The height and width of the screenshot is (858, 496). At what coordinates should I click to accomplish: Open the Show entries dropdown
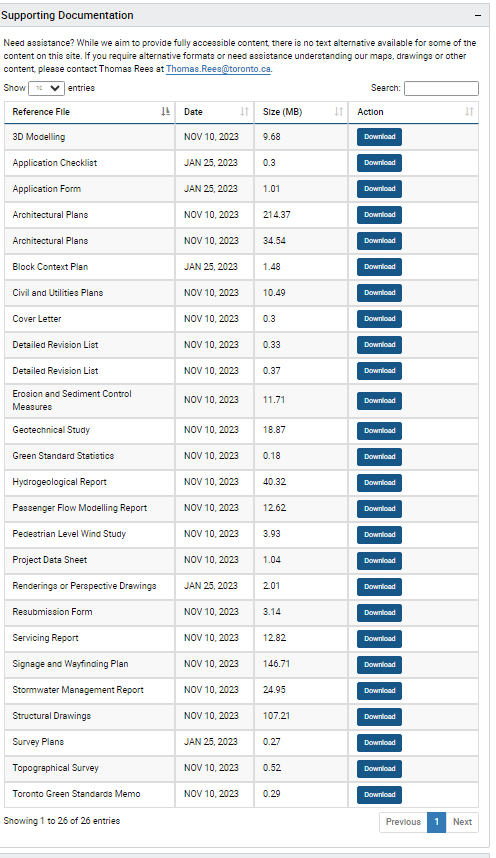pyautogui.click(x=47, y=88)
